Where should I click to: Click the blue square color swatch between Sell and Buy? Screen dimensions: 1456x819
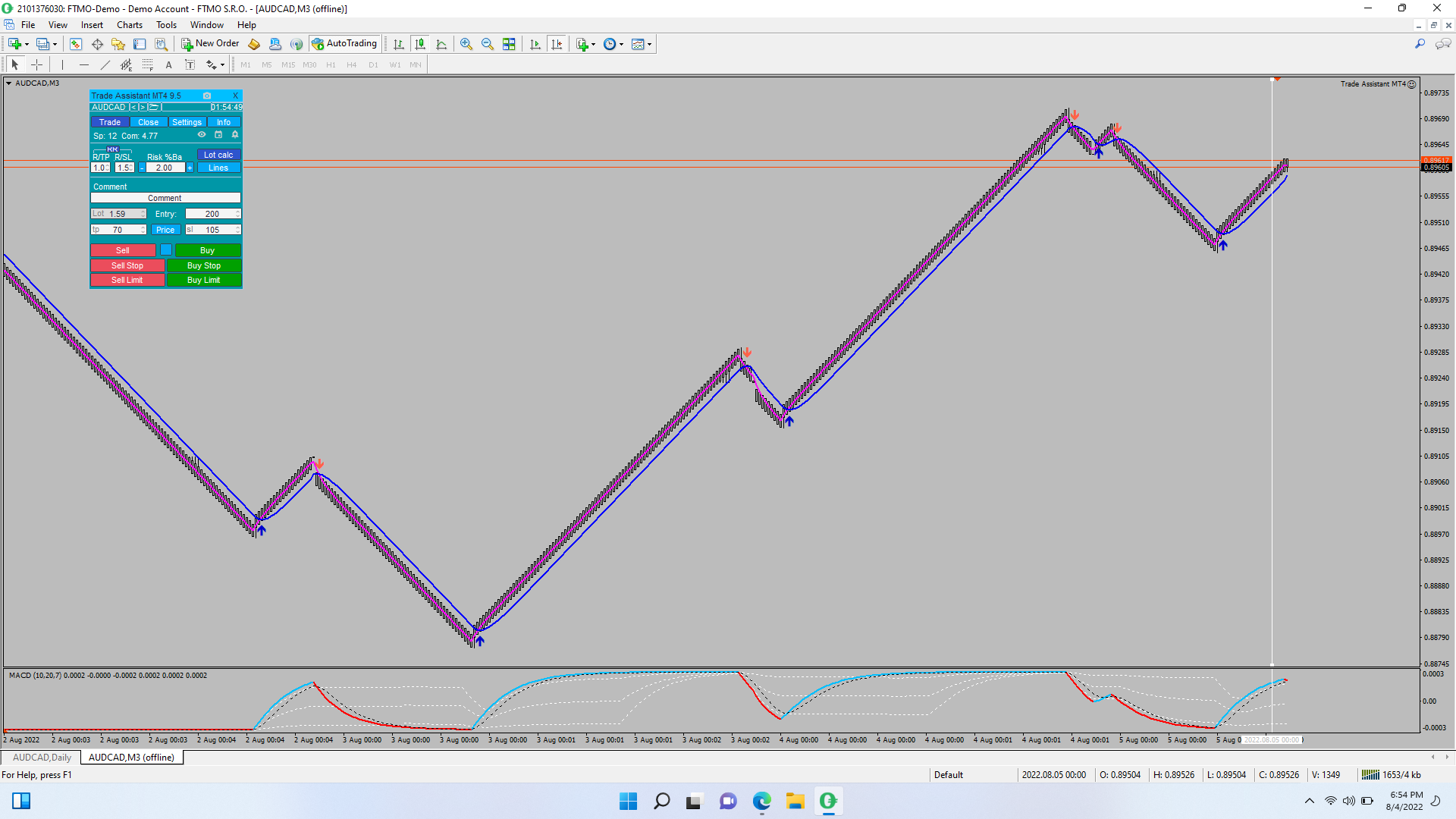click(x=165, y=249)
